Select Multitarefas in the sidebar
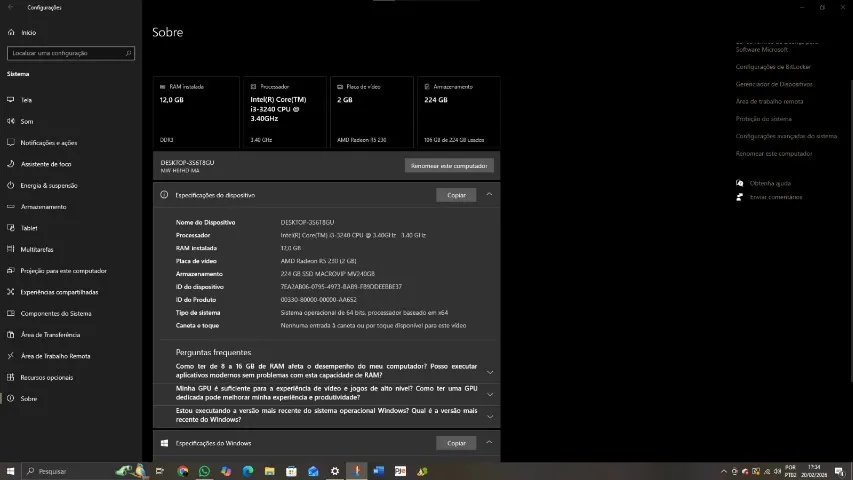853x480 pixels. click(x=37, y=249)
